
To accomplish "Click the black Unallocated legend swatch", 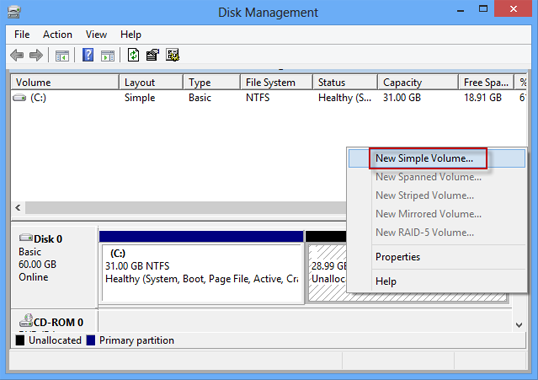I will click(20, 340).
